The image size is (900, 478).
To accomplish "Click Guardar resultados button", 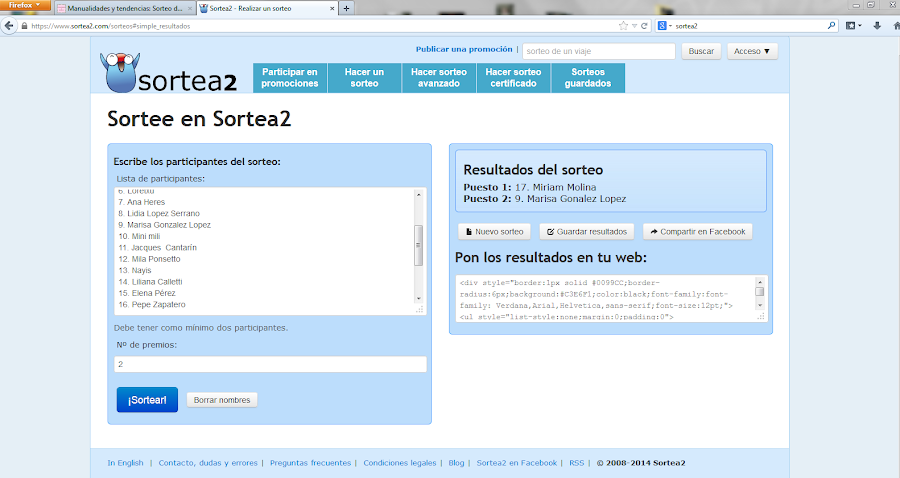I will pos(587,232).
